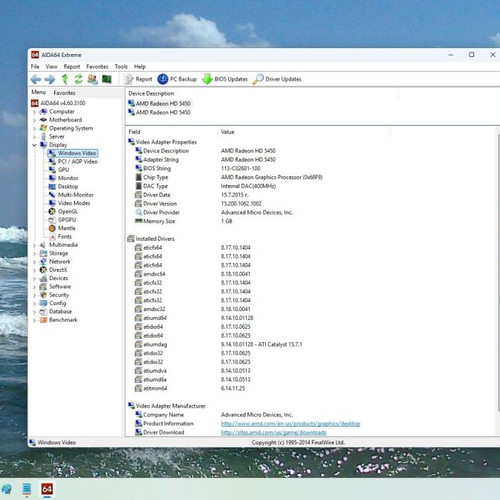
Task: Open the Report menu
Action: coord(72,67)
